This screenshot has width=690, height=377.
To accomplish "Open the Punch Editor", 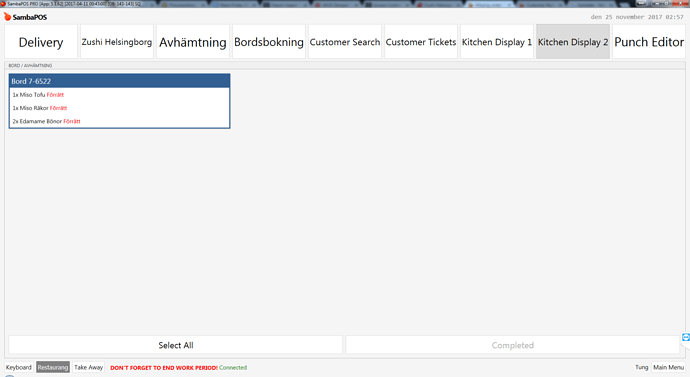I will [x=649, y=42].
